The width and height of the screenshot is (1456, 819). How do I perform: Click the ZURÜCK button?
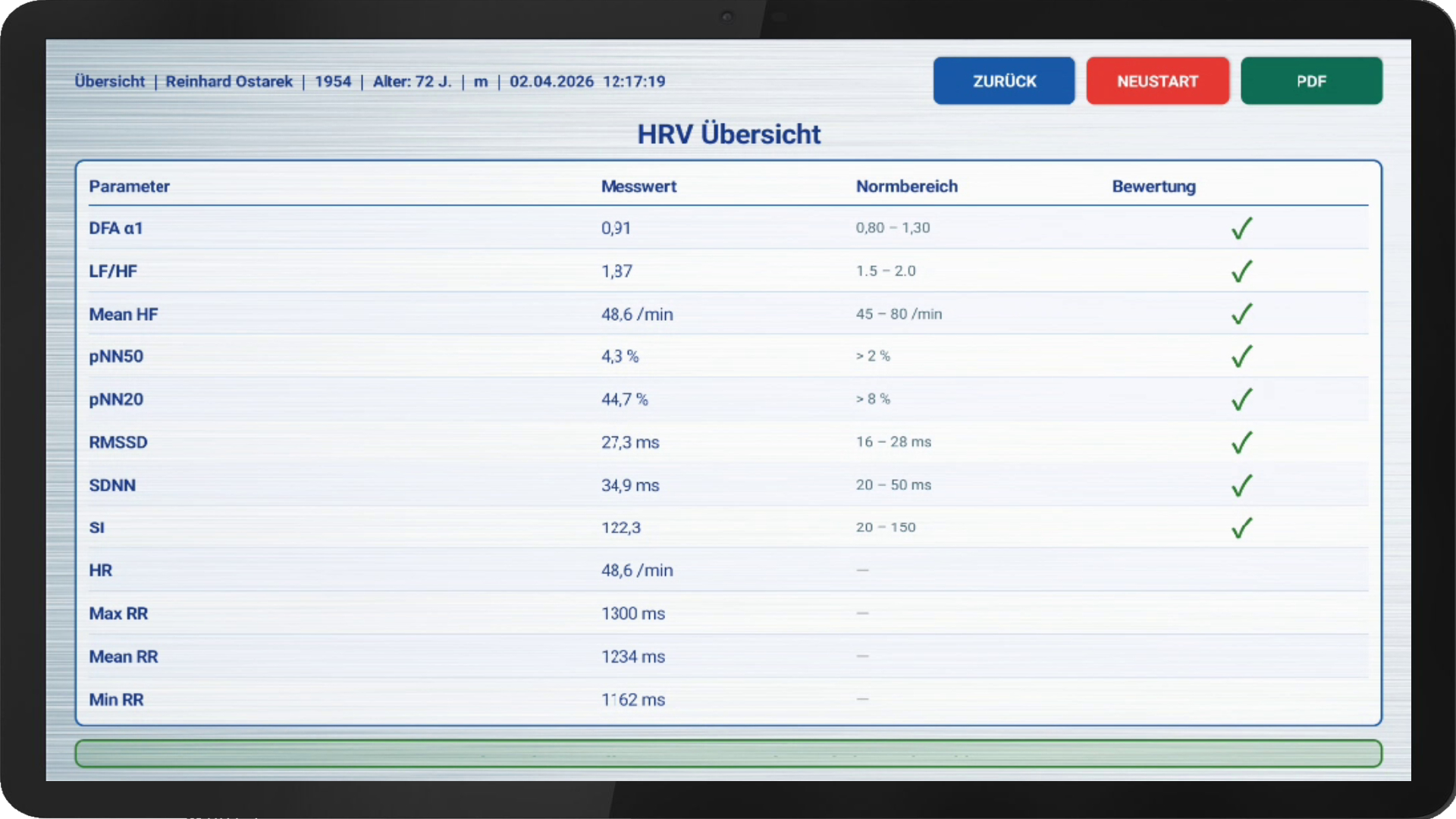tap(1003, 81)
